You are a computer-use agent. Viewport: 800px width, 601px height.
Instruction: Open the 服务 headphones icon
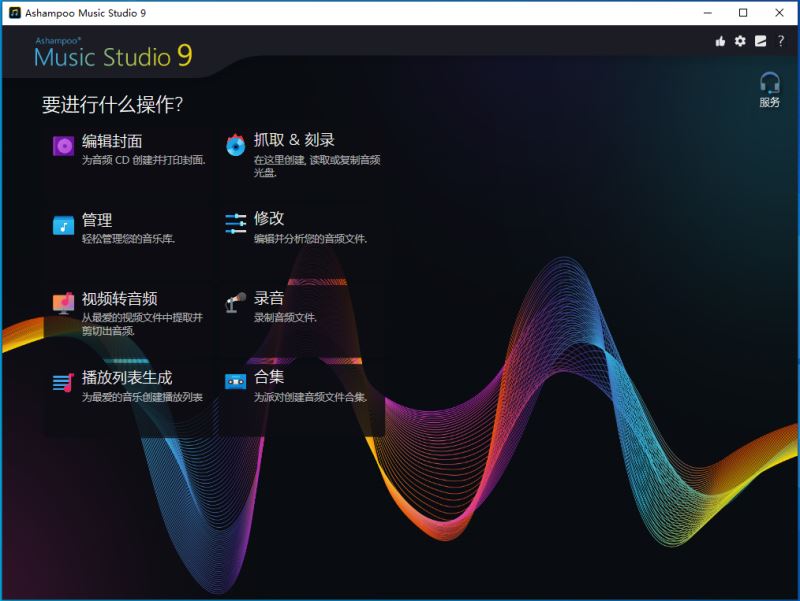[769, 82]
